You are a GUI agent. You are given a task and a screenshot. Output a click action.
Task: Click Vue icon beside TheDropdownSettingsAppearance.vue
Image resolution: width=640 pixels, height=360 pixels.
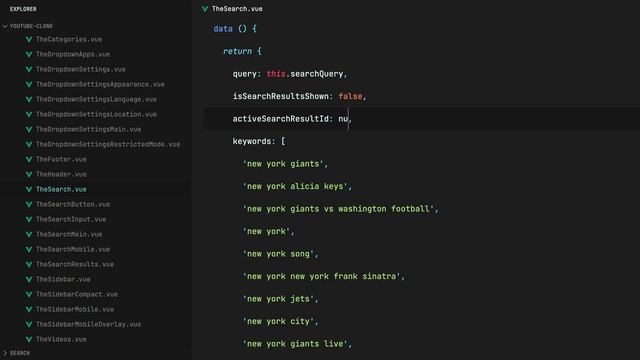pyautogui.click(x=29, y=84)
